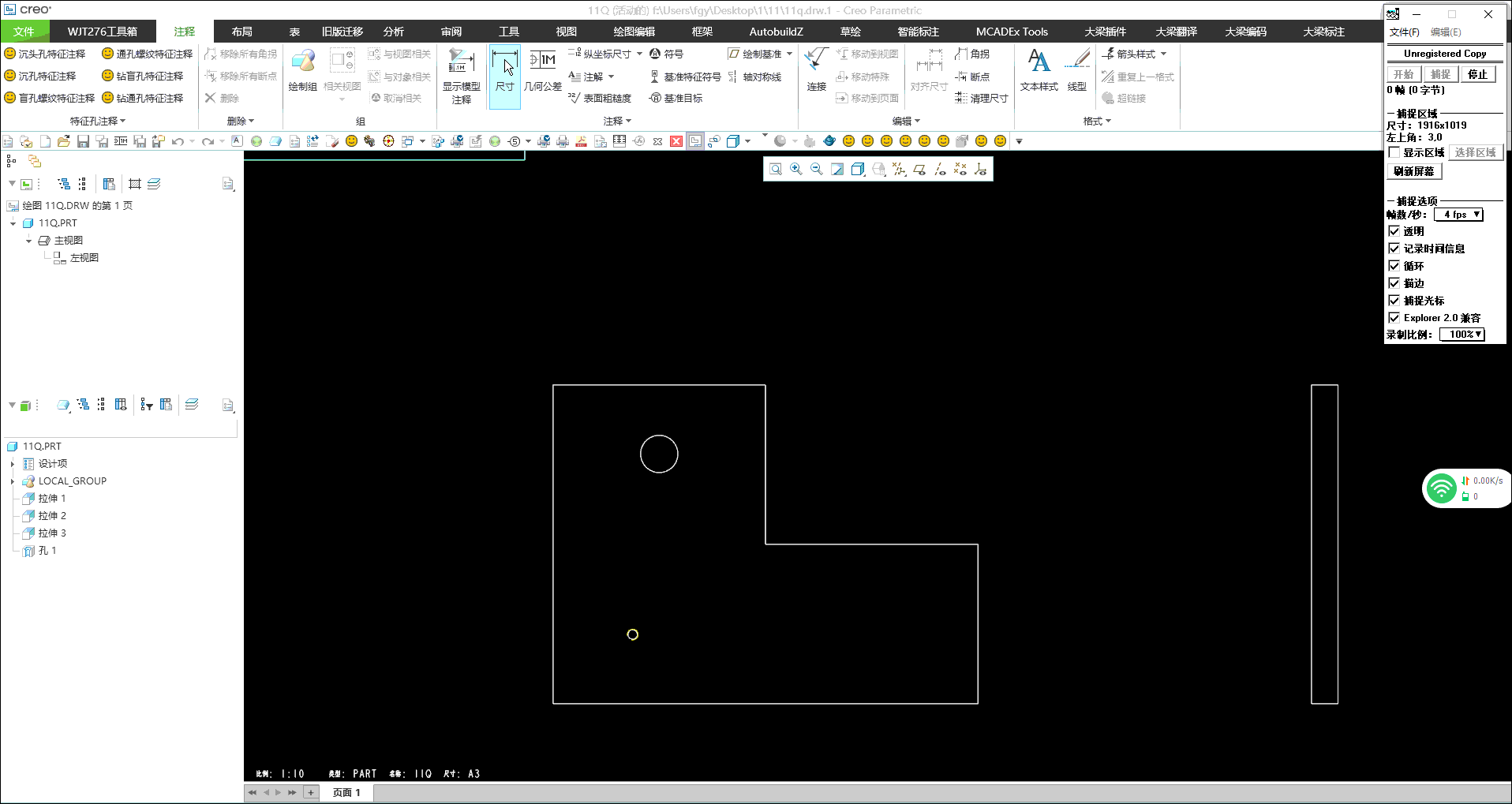The width and height of the screenshot is (1512, 804).
Task: Expand the 编辑 ribbon group dropdown
Action: point(906,121)
